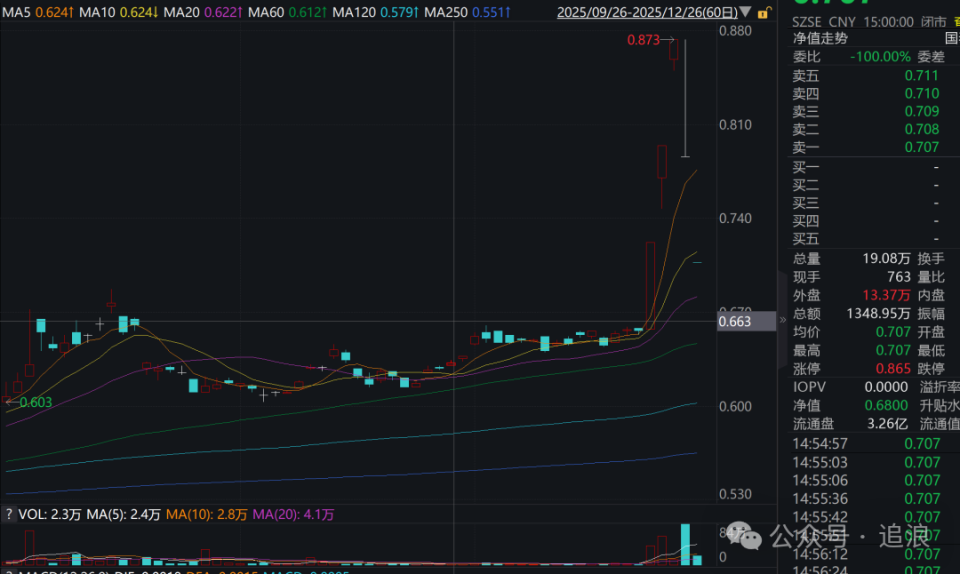Click the 0.810 price axis label
960x574 pixels.
735,125
